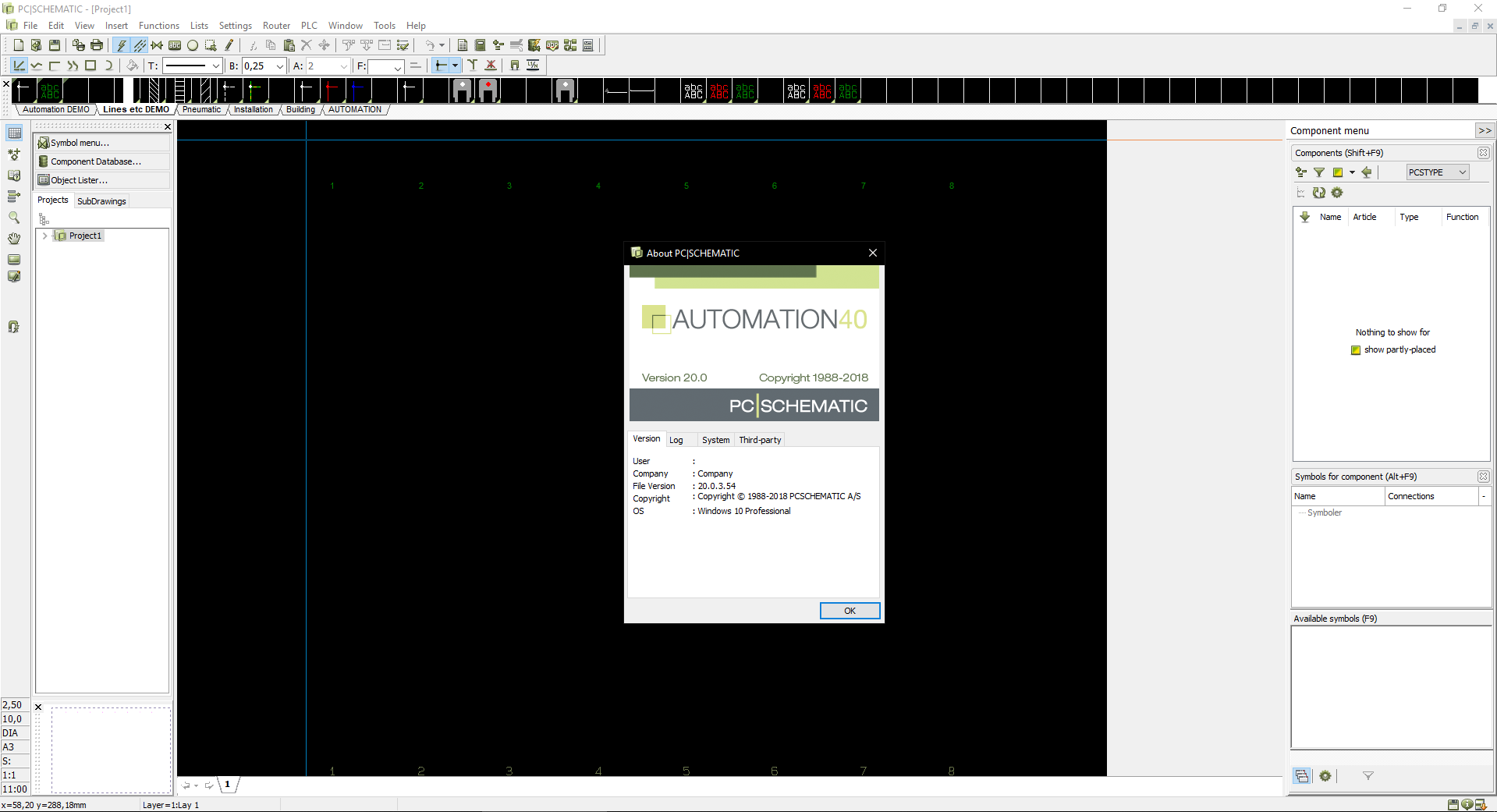Open the F colour dropdown
The width and height of the screenshot is (1497, 812).
398,67
